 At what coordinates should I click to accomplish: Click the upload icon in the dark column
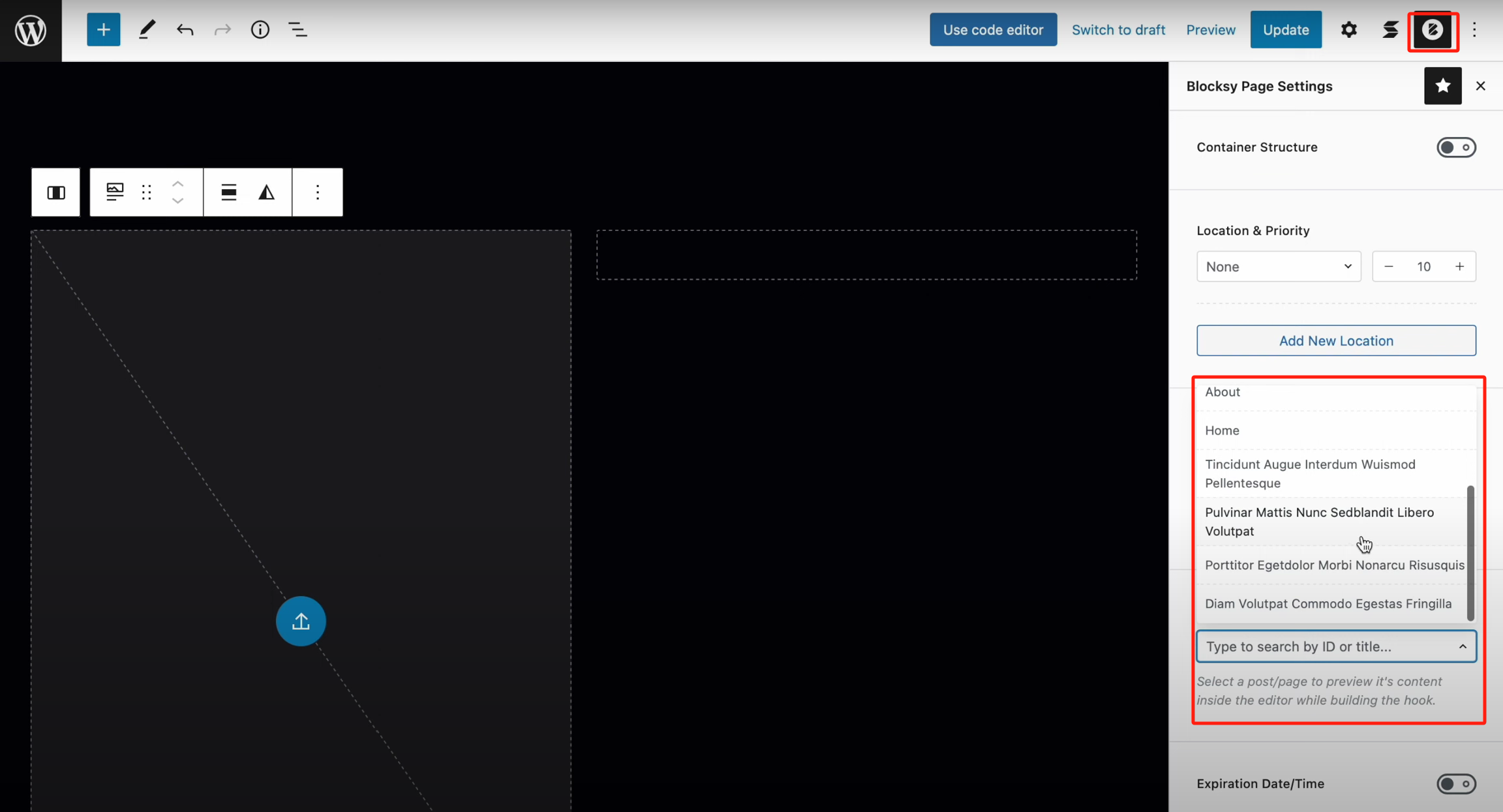click(x=301, y=620)
